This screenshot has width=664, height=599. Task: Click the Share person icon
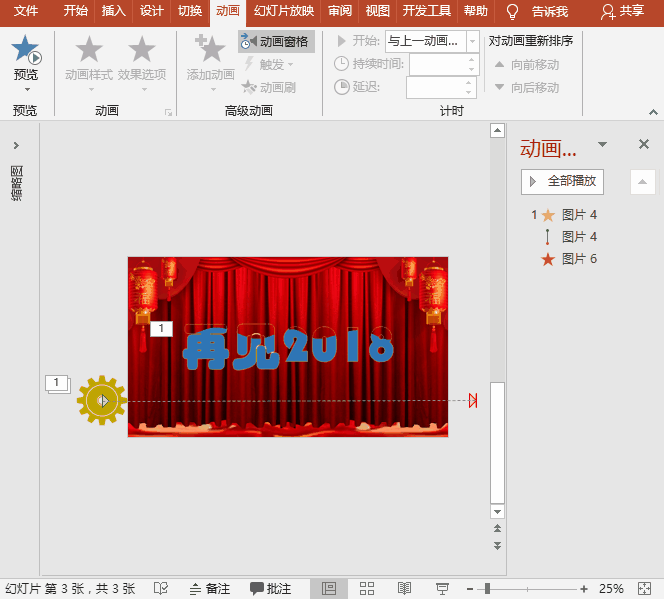tap(608, 11)
